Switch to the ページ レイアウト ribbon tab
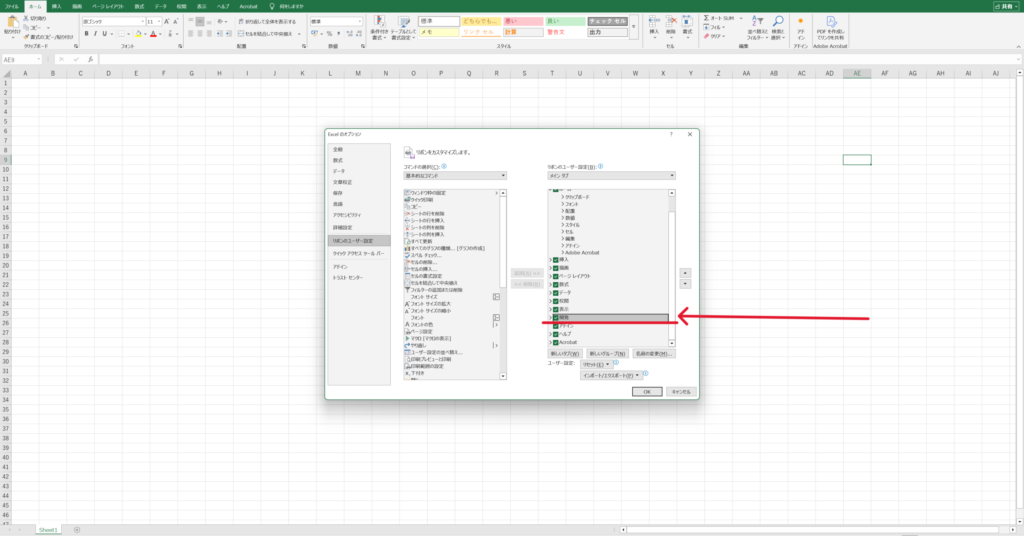The height and width of the screenshot is (536, 1024). [x=109, y=6]
